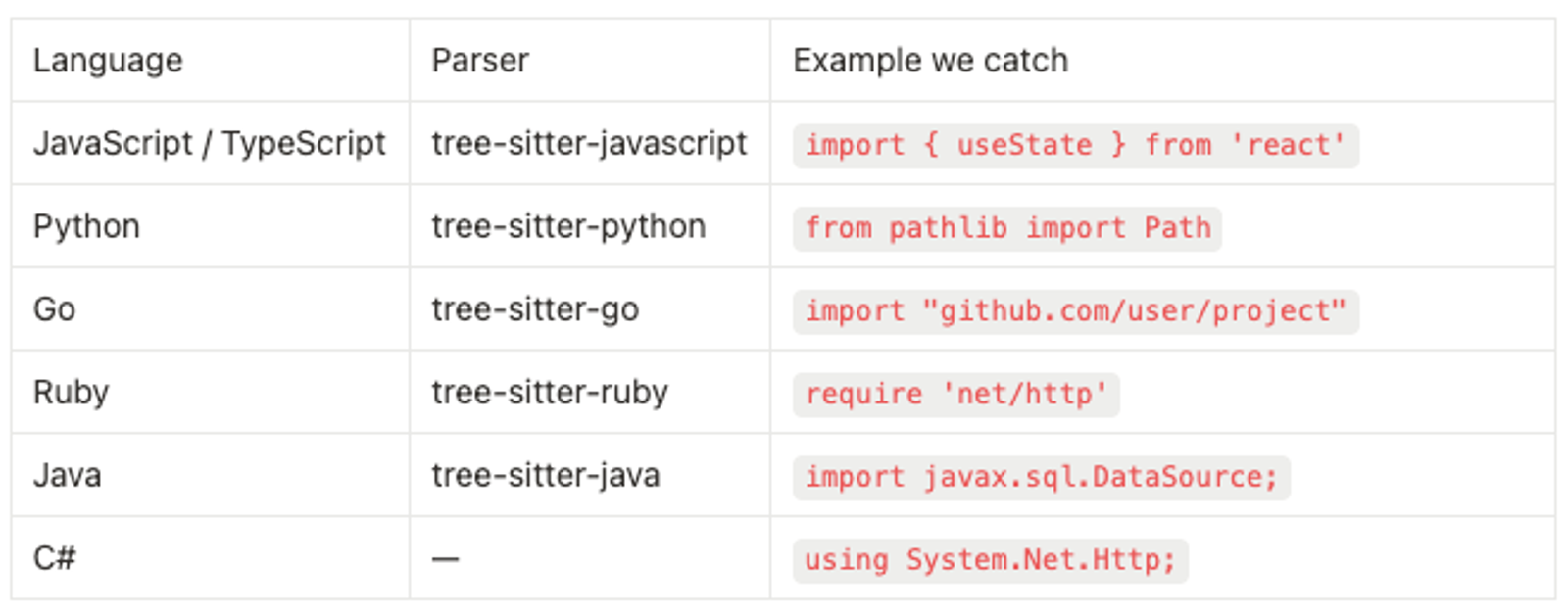This screenshot has width=1568, height=614.
Task: Click the tree-sitter-python parser cell
Action: [x=568, y=227]
